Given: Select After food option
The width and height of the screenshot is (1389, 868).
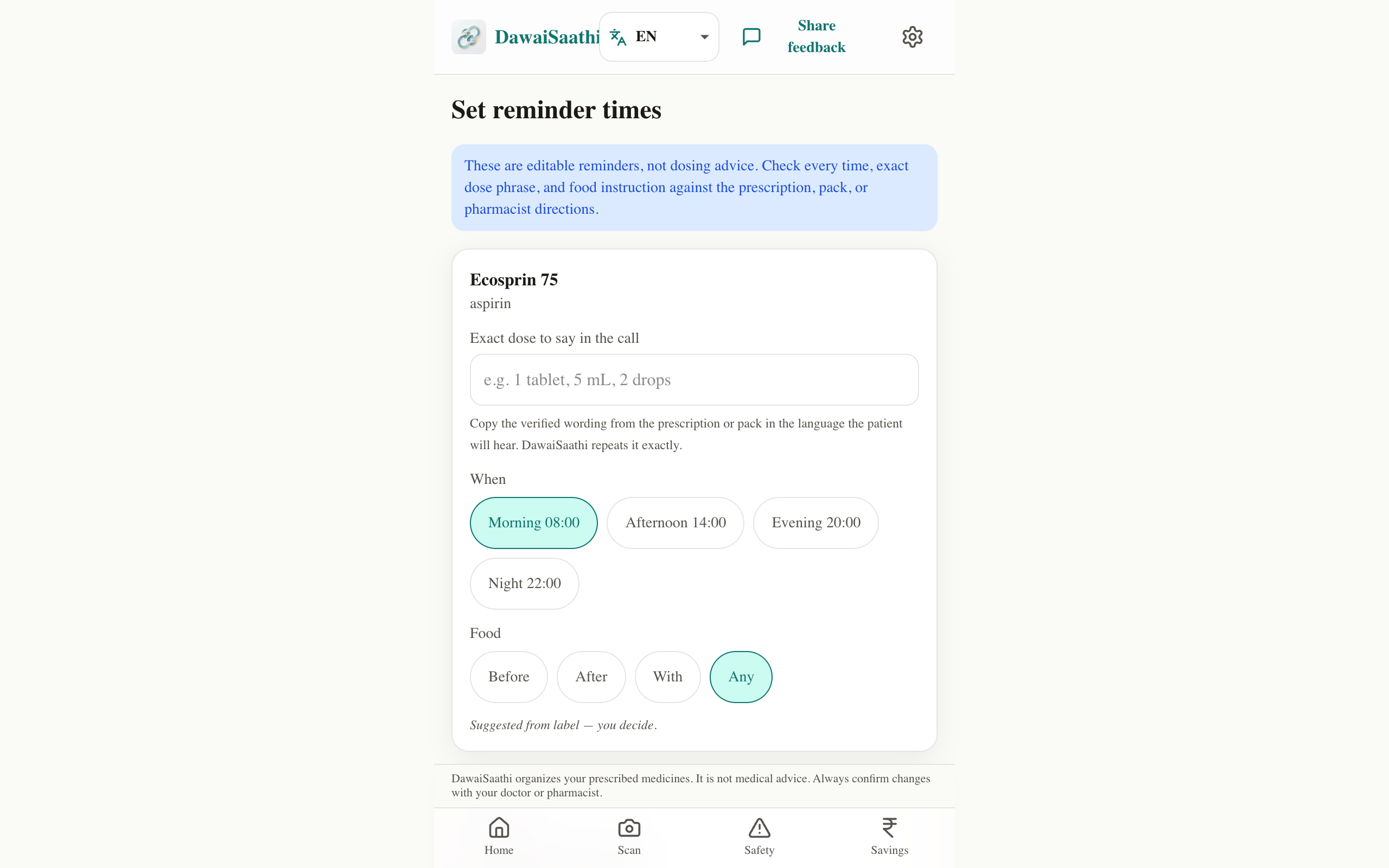Looking at the screenshot, I should [591, 677].
